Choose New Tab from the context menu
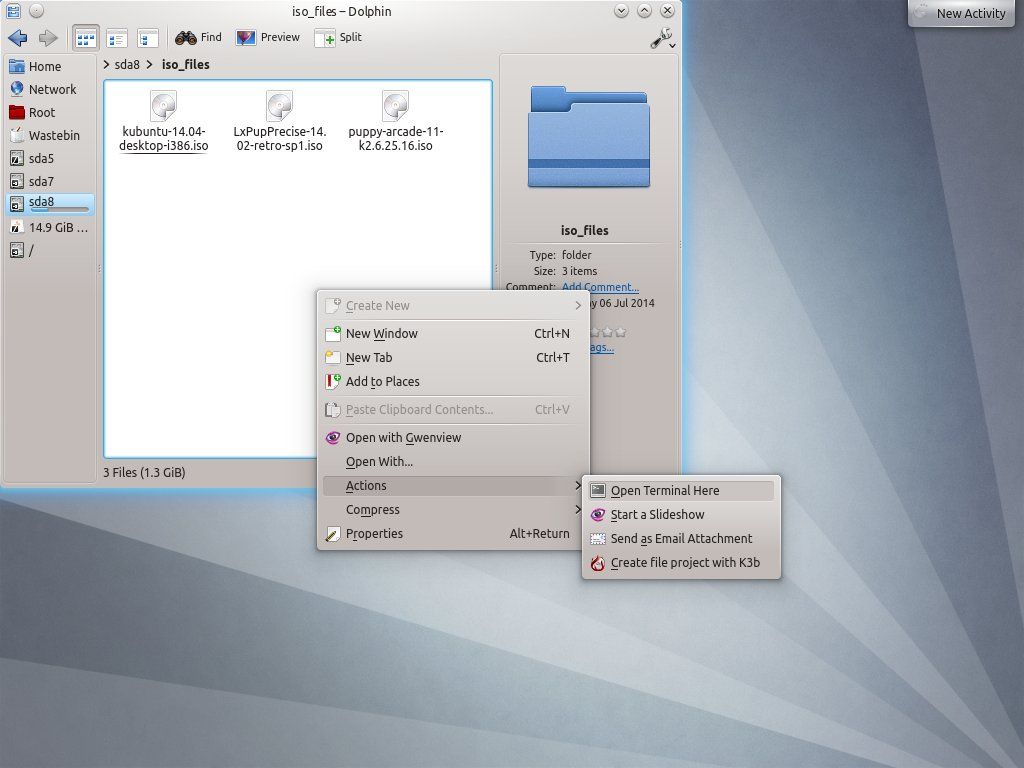 pos(451,357)
